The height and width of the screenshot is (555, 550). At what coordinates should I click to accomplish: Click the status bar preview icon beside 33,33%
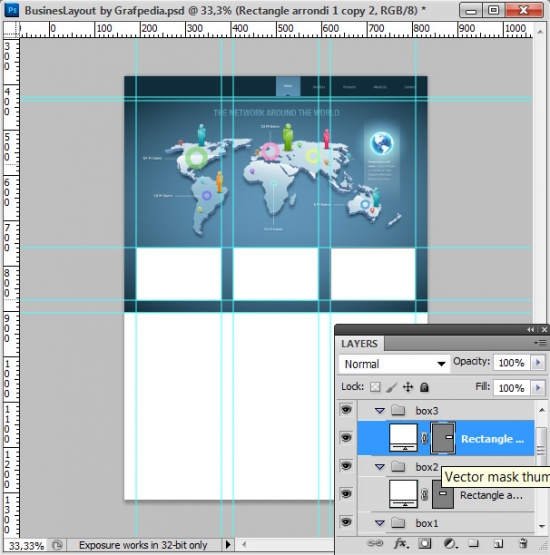click(x=57, y=545)
